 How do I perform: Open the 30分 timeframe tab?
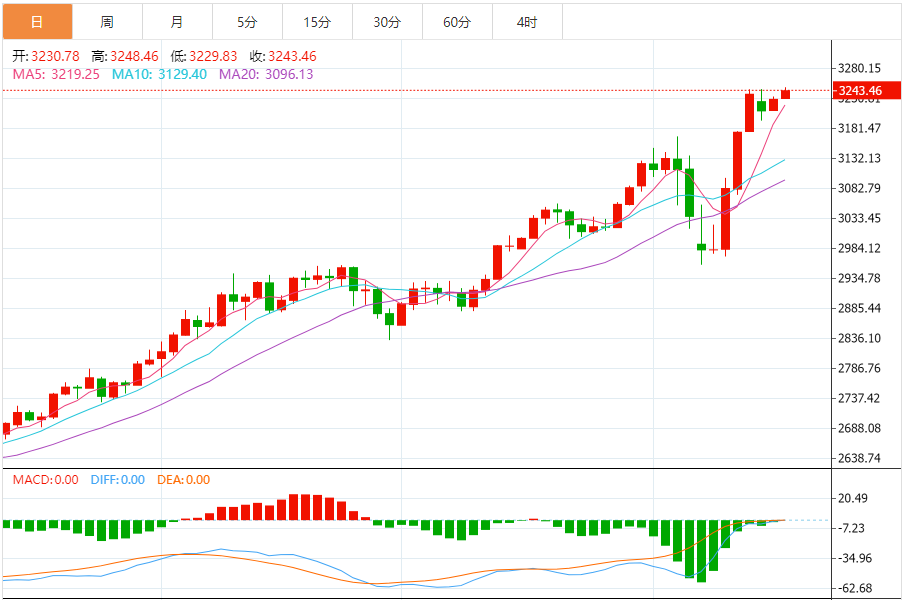pyautogui.click(x=387, y=22)
